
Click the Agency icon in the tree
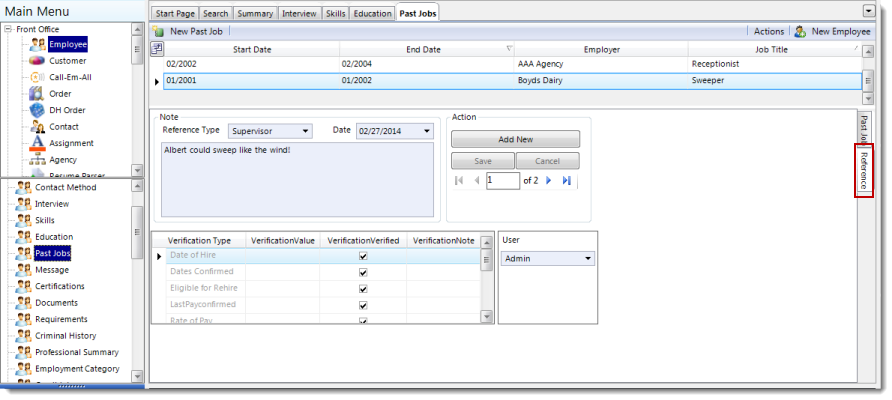(37, 160)
